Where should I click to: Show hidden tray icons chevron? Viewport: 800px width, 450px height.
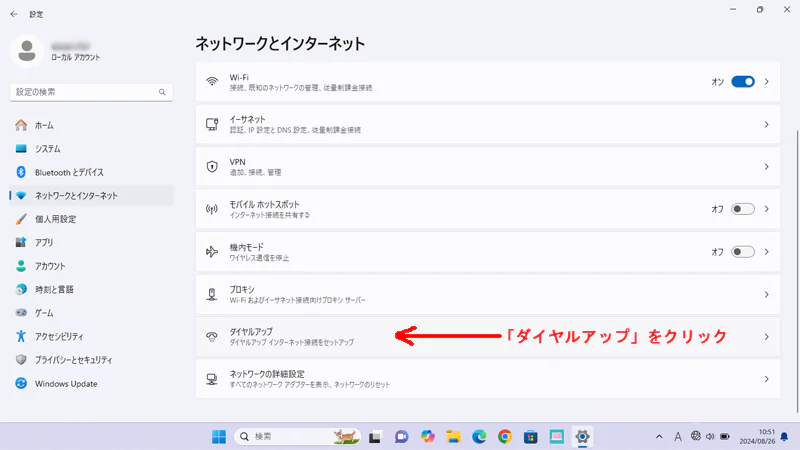[659, 437]
